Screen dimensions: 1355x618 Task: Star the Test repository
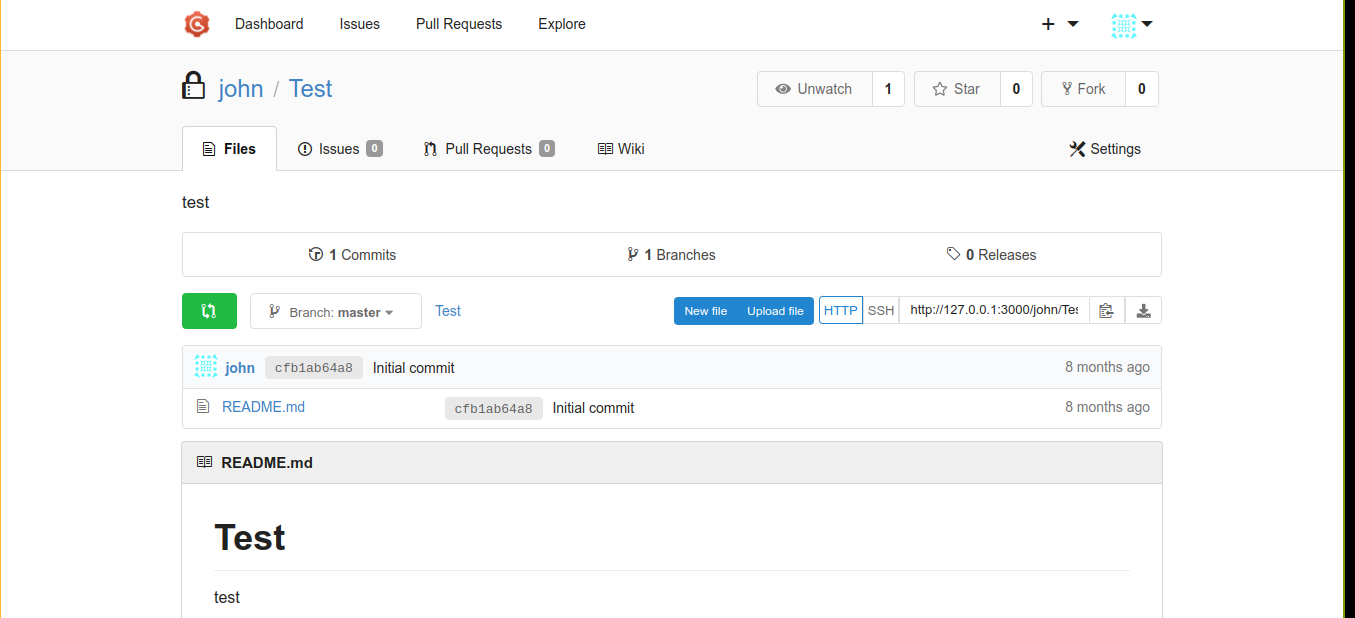(956, 89)
